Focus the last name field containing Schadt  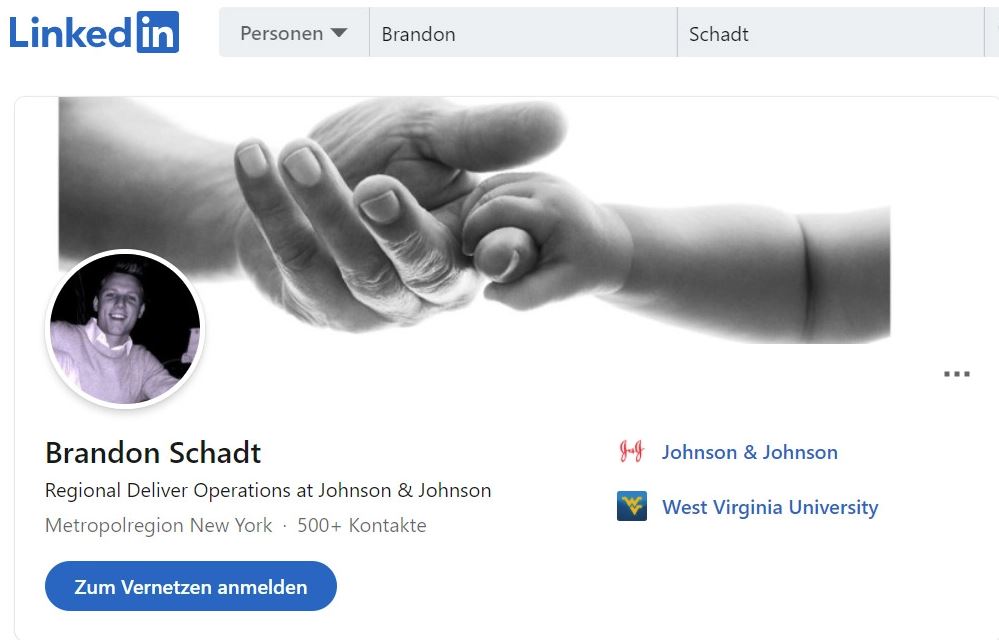830,33
